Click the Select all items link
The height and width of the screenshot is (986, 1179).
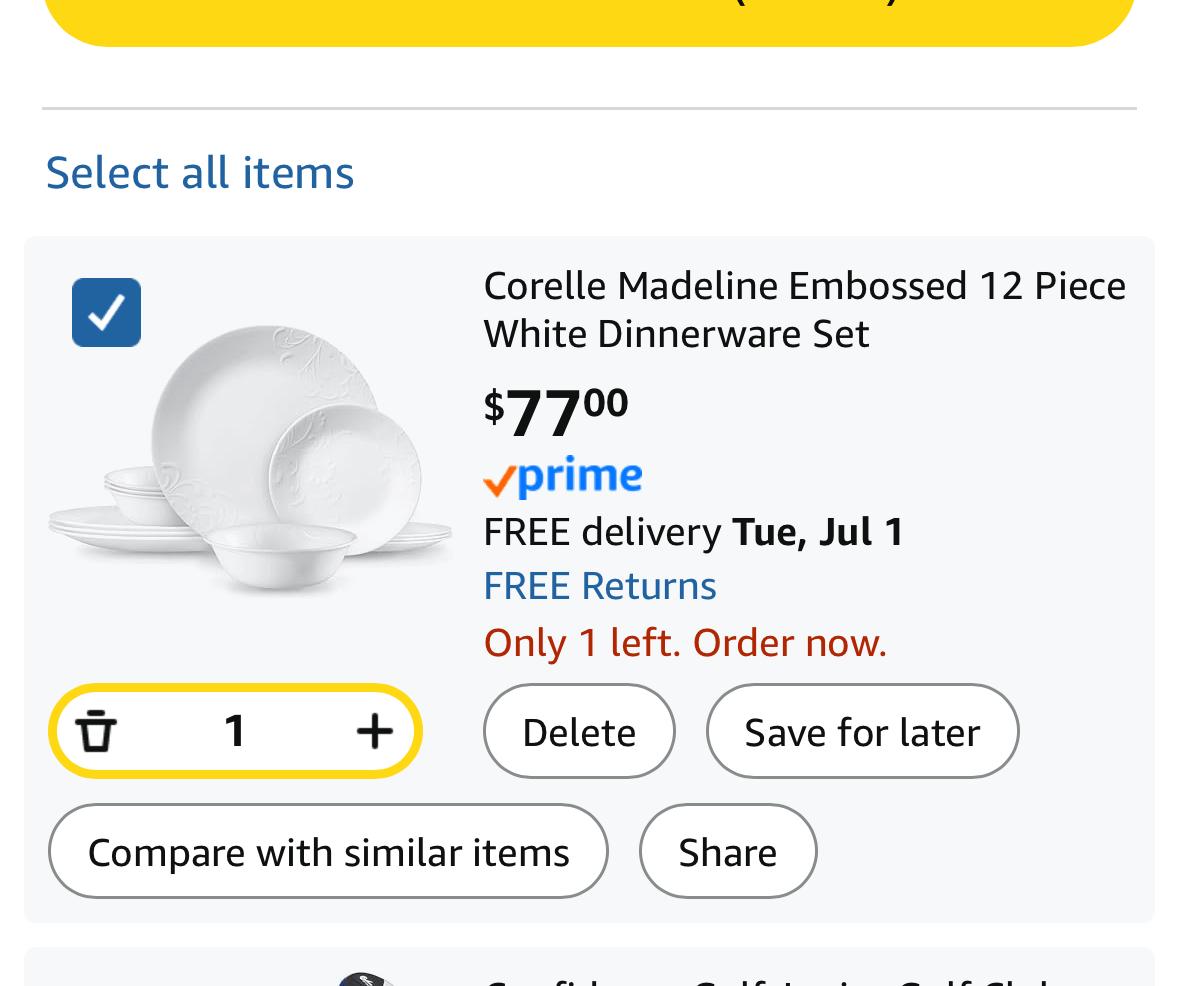(x=200, y=172)
